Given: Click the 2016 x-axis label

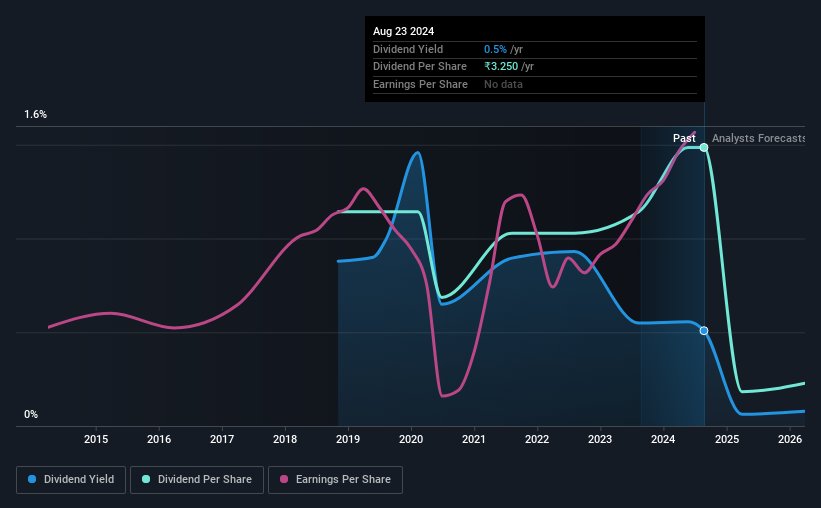Looking at the screenshot, I should [x=159, y=439].
